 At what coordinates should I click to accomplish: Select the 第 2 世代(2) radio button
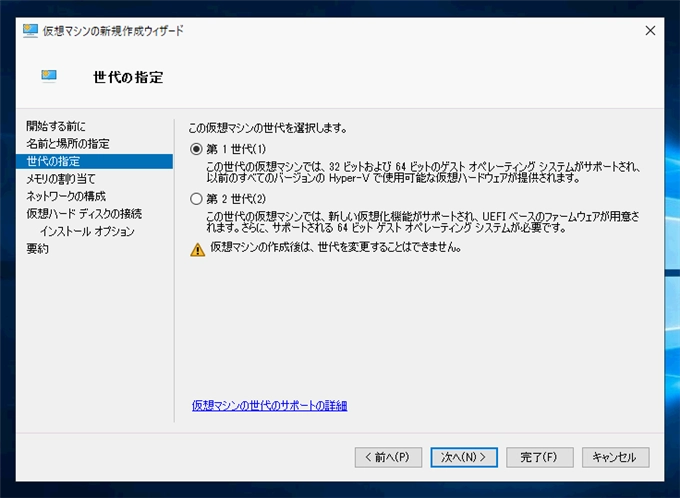(x=196, y=199)
